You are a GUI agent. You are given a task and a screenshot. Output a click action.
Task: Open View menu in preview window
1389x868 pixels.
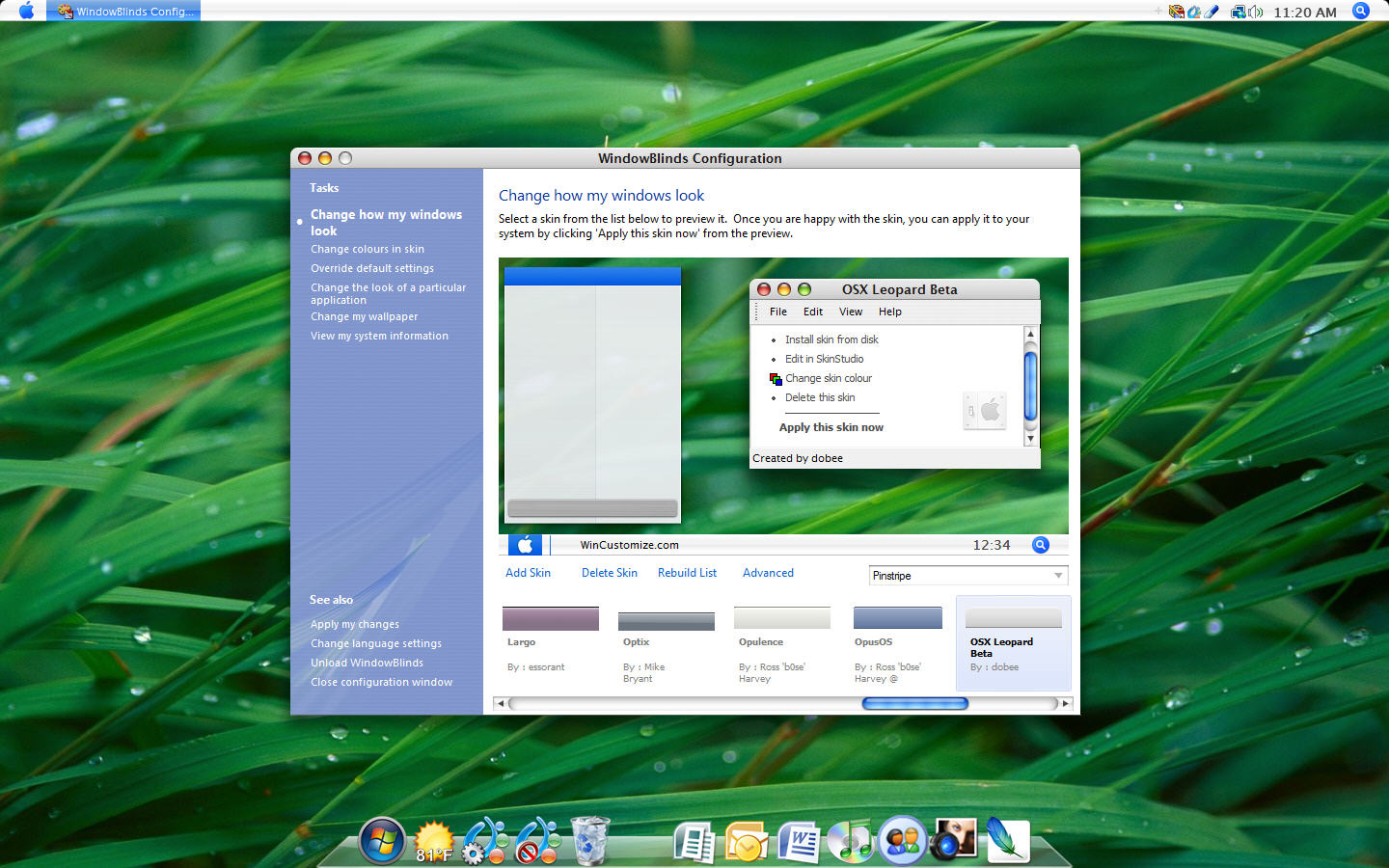[851, 312]
